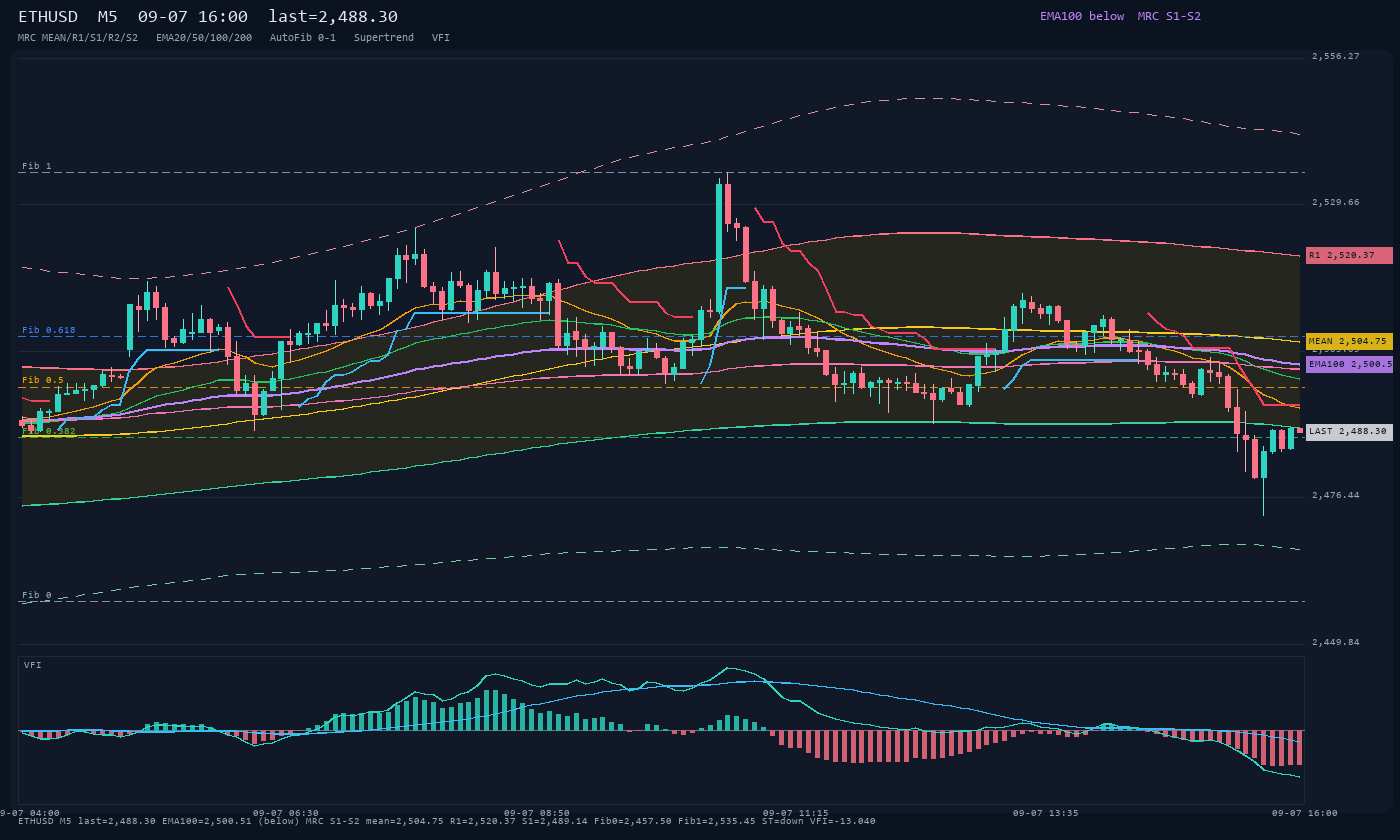Click the last=2,488.30 header value
The width and height of the screenshot is (1400, 840).
tap(333, 17)
